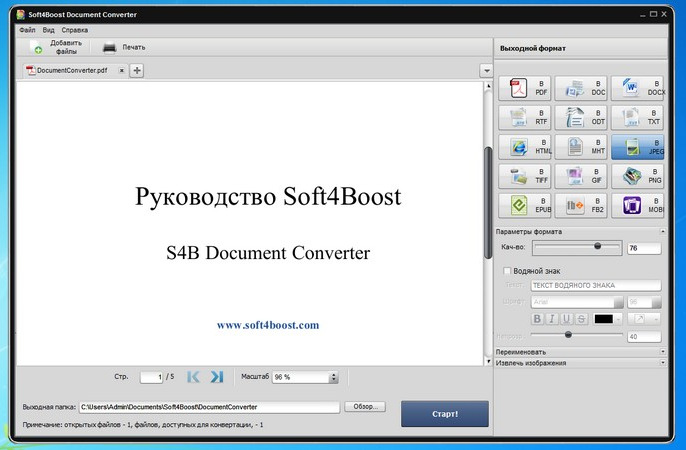686x450 pixels.
Task: Open the watermark font size dropdown
Action: click(x=656, y=302)
